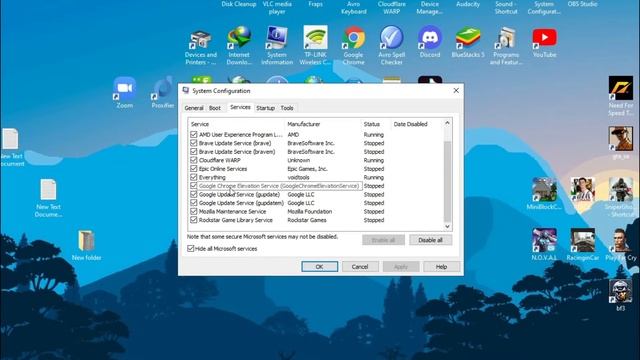Open System Information desktop icon
Viewport: 640px width, 360px height.
click(x=277, y=46)
